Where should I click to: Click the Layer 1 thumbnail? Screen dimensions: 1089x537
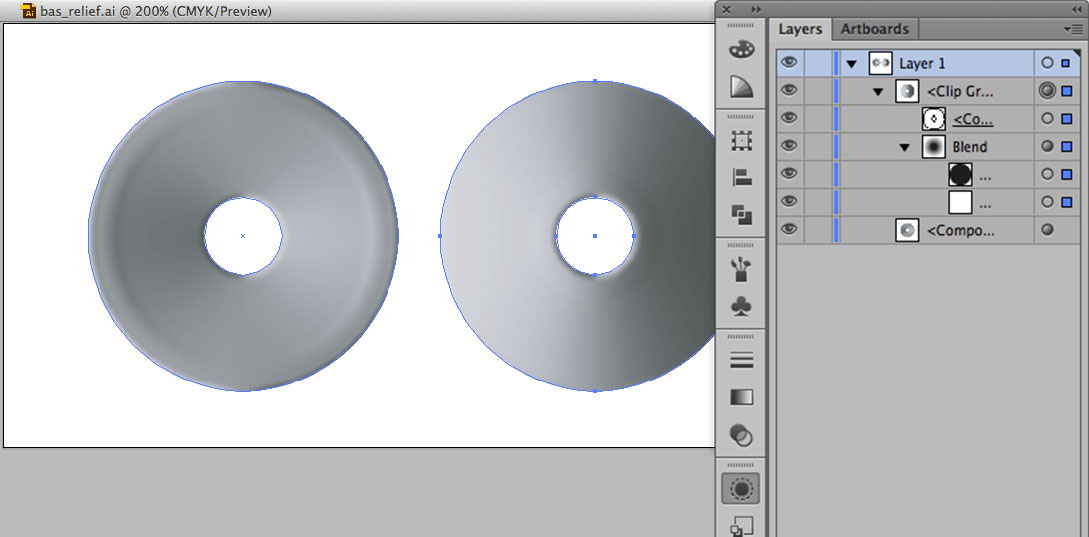coord(880,63)
